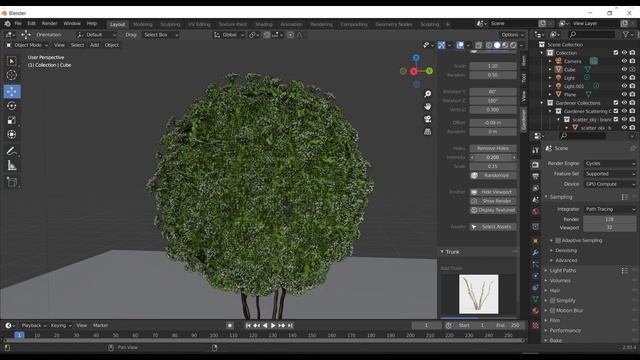Open the Modifiers wrench properties tab
640x360 pixels.
[536, 253]
